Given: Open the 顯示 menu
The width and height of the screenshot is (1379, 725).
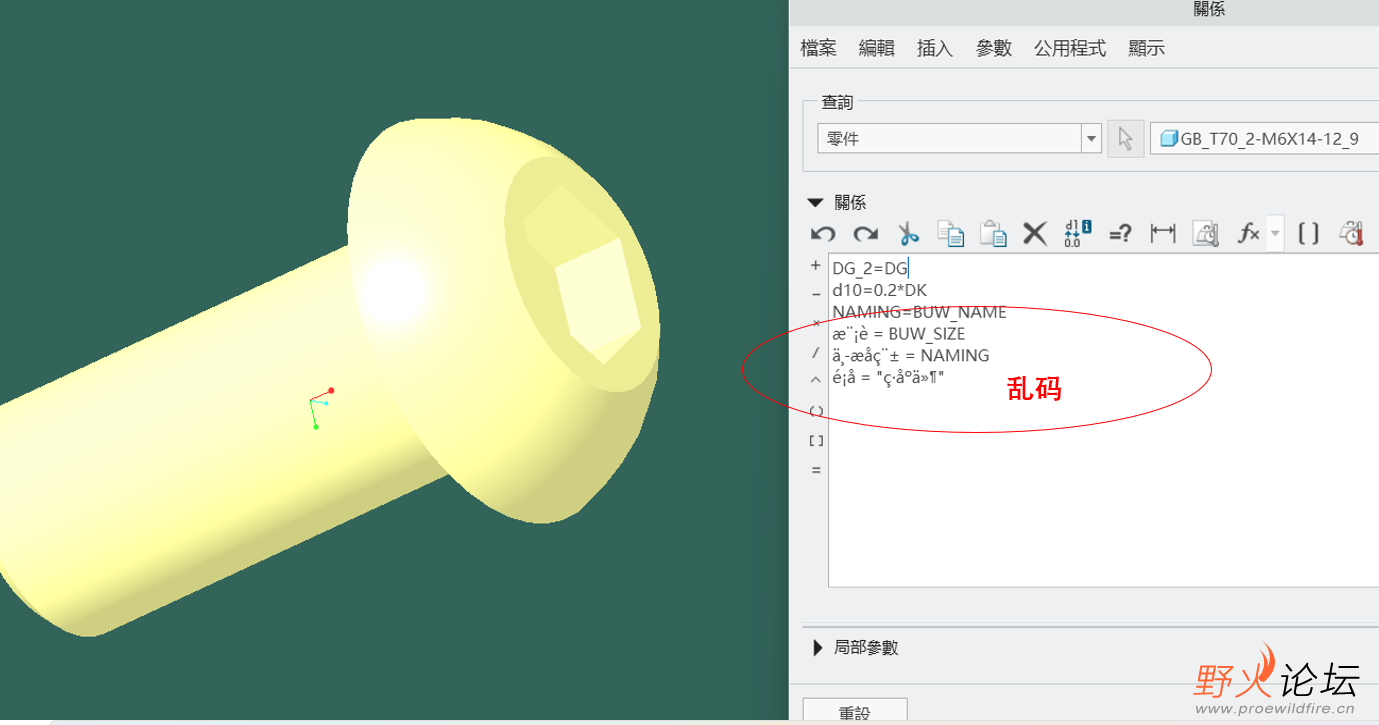Looking at the screenshot, I should [1146, 48].
